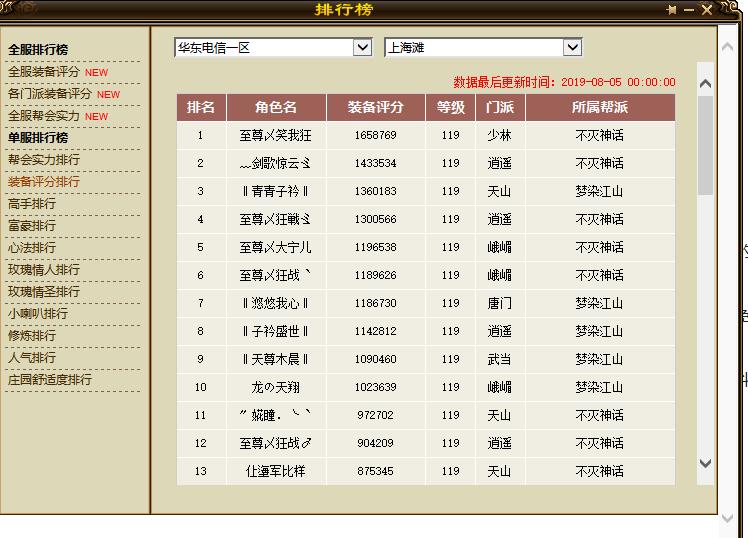The width and height of the screenshot is (748, 538).
Task: Click character name 至尊乂大宁儿
Action: click(275, 247)
